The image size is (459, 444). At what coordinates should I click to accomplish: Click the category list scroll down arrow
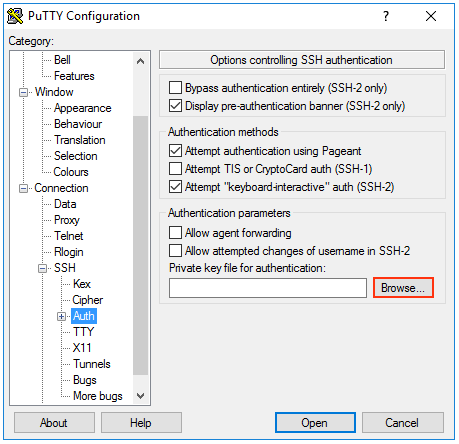point(140,396)
